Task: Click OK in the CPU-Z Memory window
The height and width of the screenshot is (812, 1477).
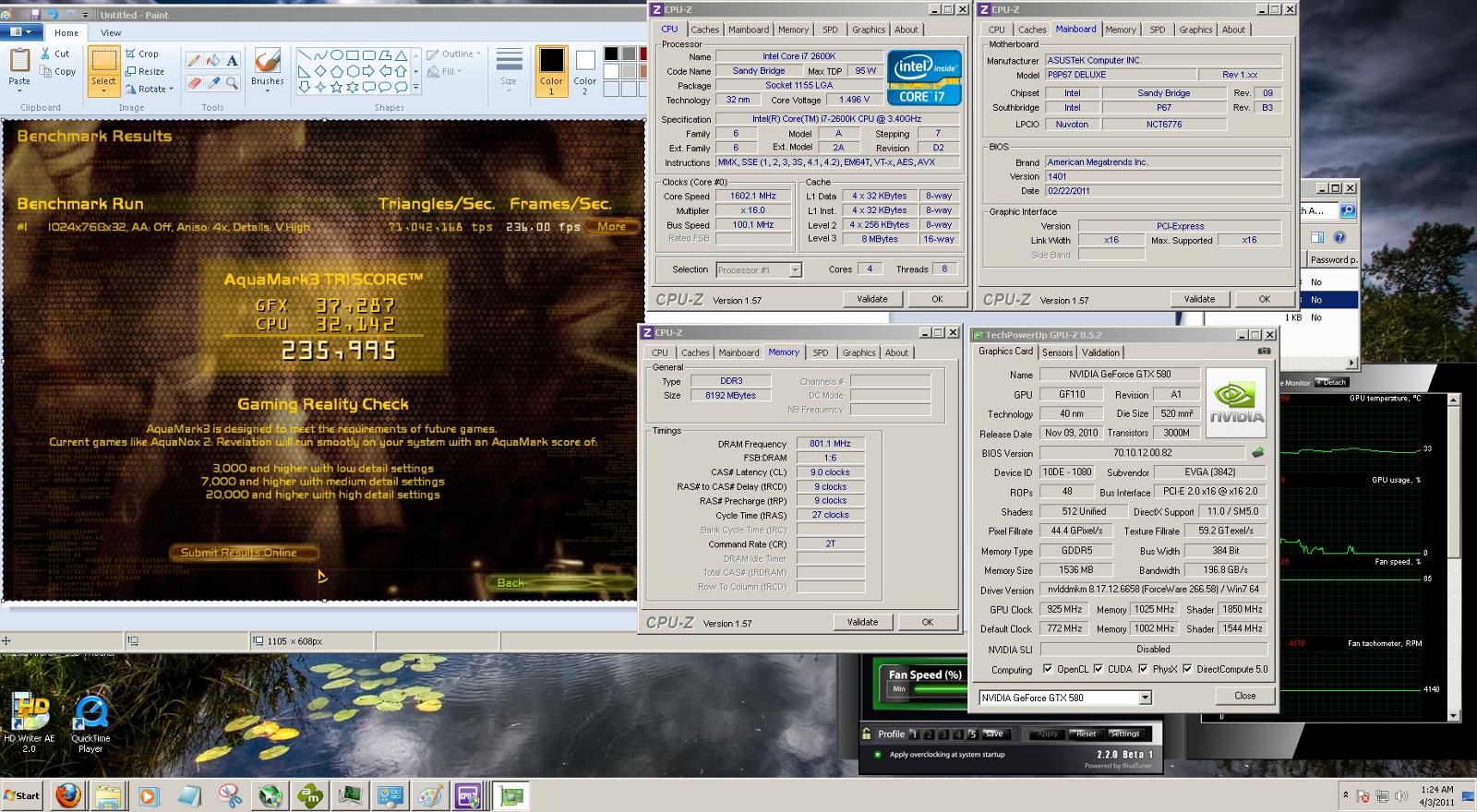Action: pos(928,622)
